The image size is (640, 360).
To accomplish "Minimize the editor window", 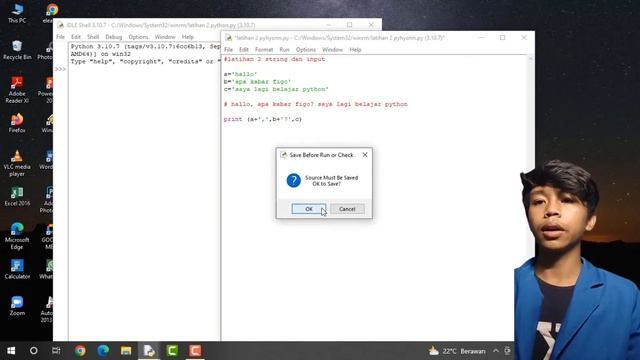I will (482, 38).
